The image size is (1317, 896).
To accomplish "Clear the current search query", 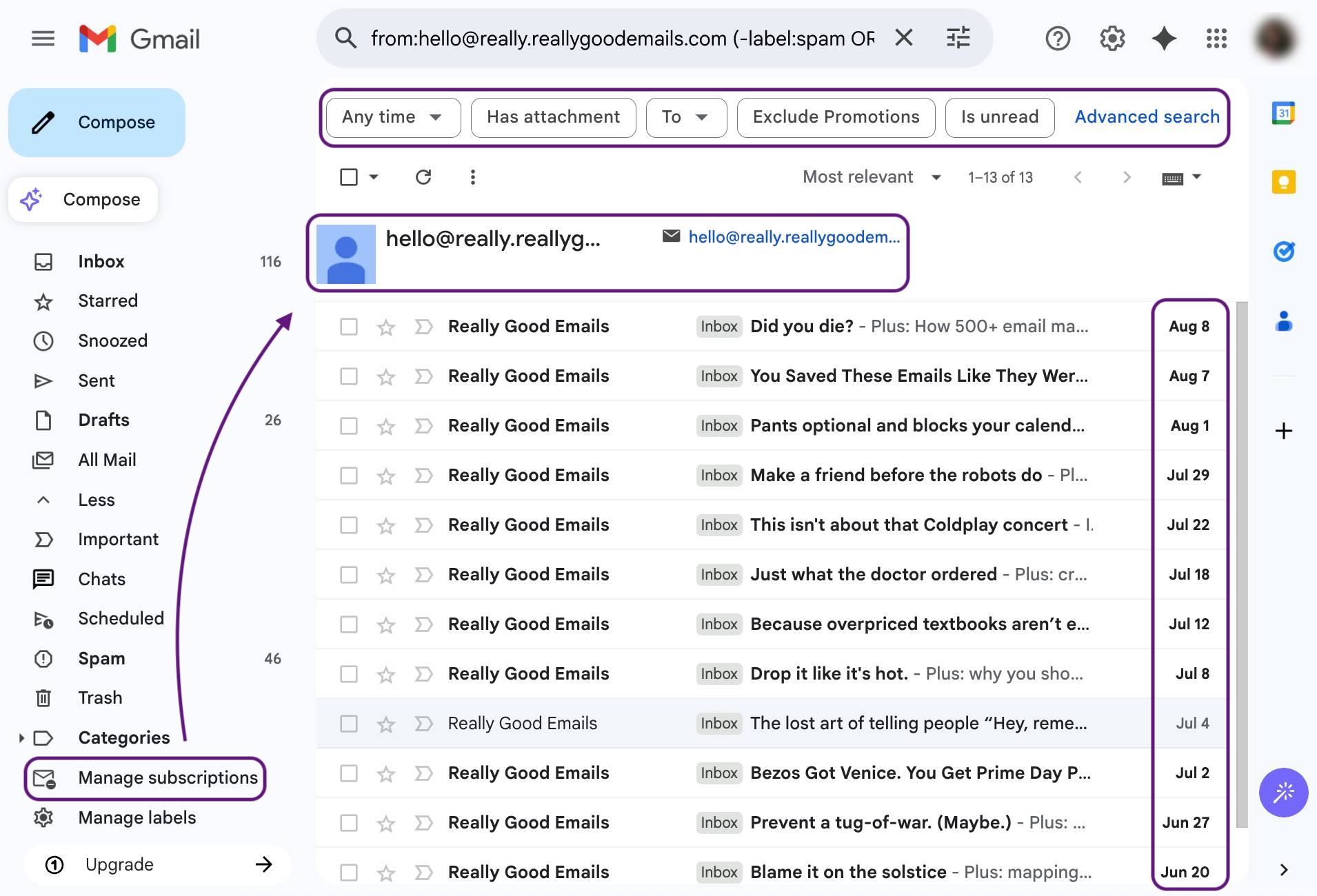I will click(904, 38).
